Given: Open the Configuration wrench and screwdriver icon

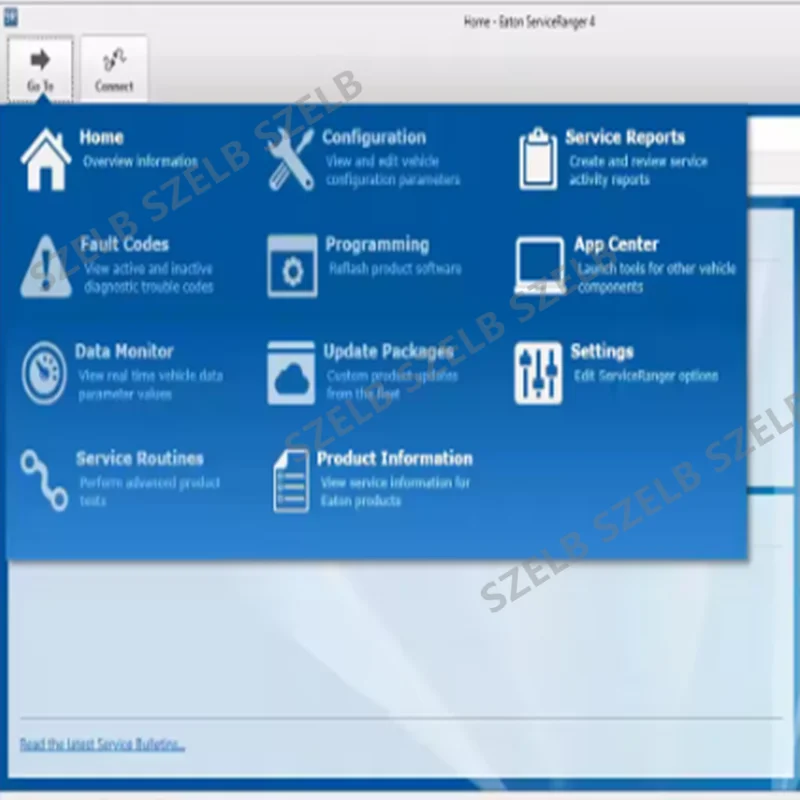Looking at the screenshot, I should coord(291,159).
